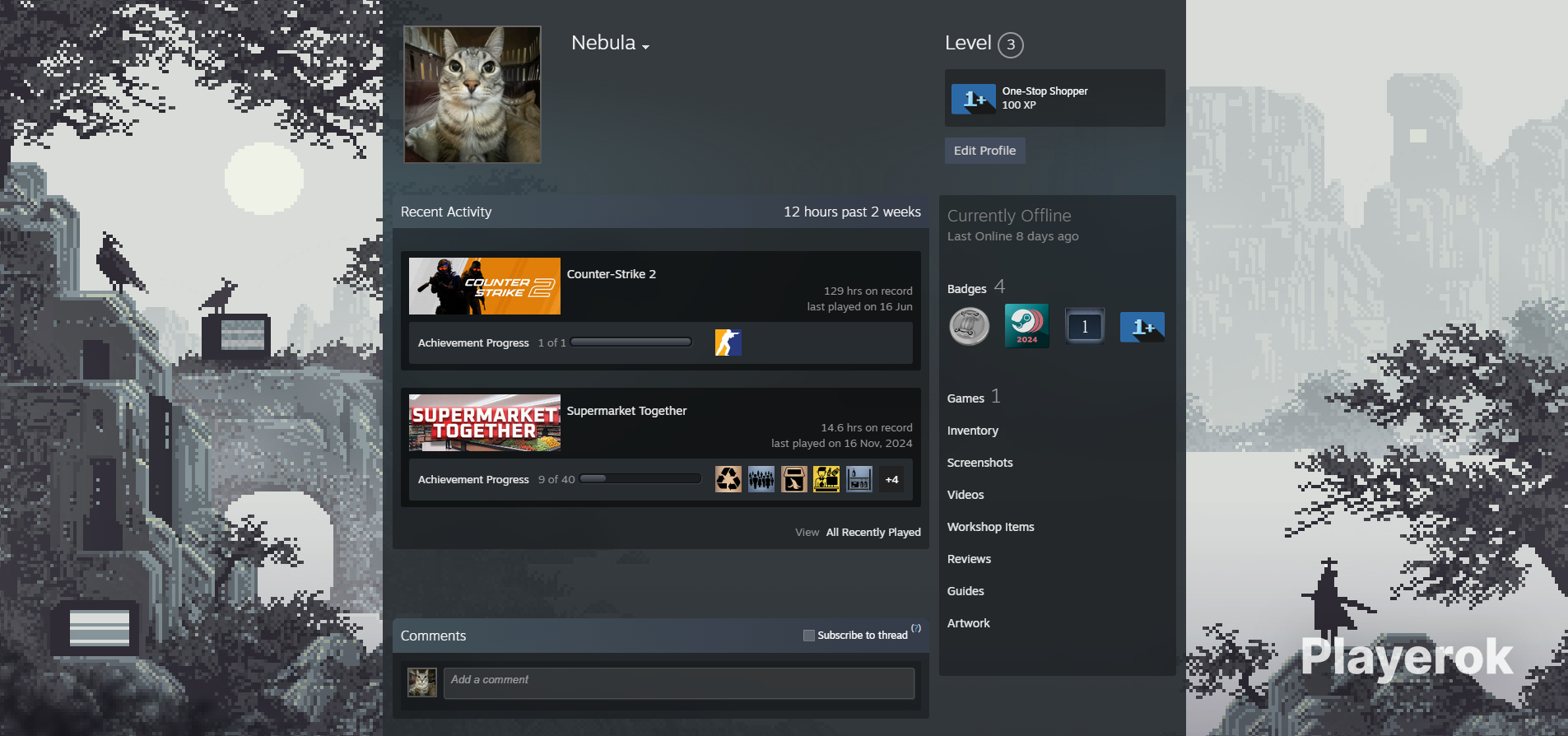
Task: Click the recycling achievement icon for Supermarket Together
Action: coord(728,479)
